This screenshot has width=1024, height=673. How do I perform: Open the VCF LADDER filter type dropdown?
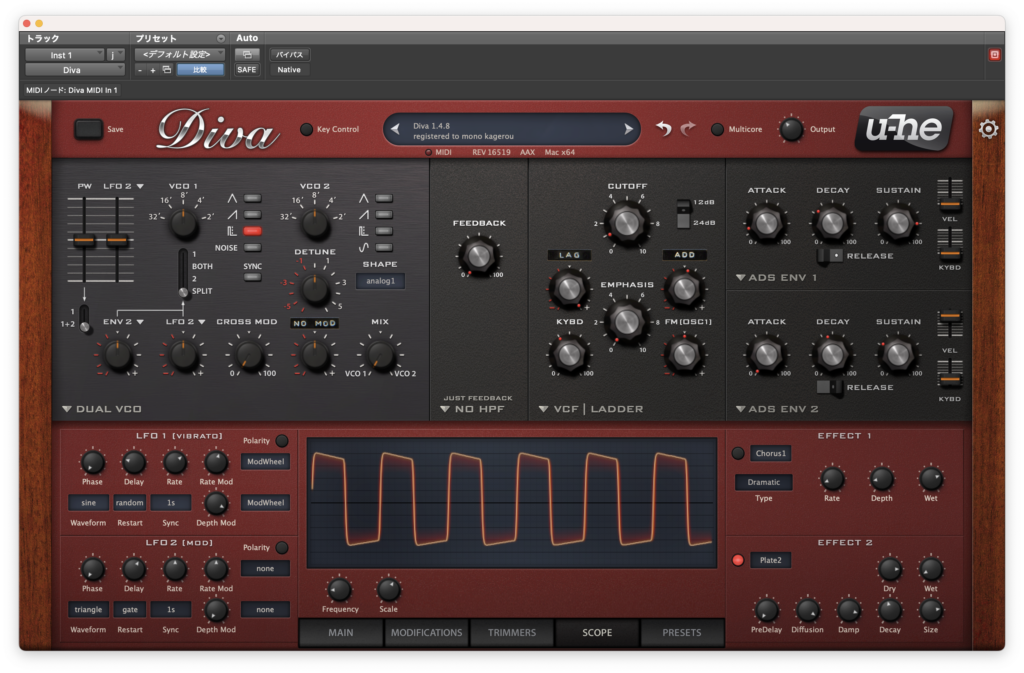pos(591,409)
